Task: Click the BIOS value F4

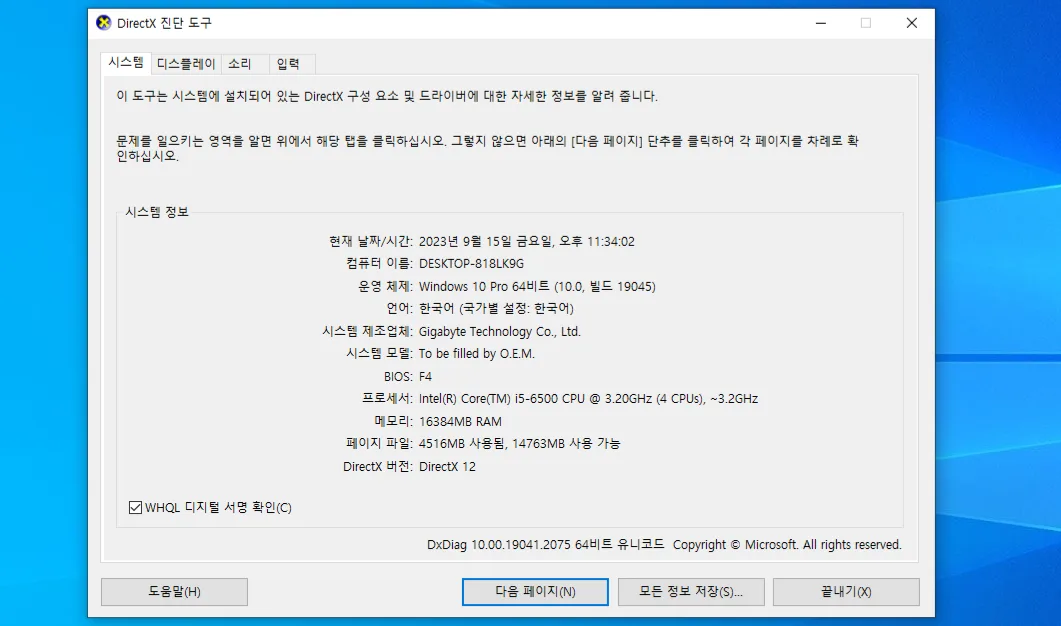Action: point(425,377)
